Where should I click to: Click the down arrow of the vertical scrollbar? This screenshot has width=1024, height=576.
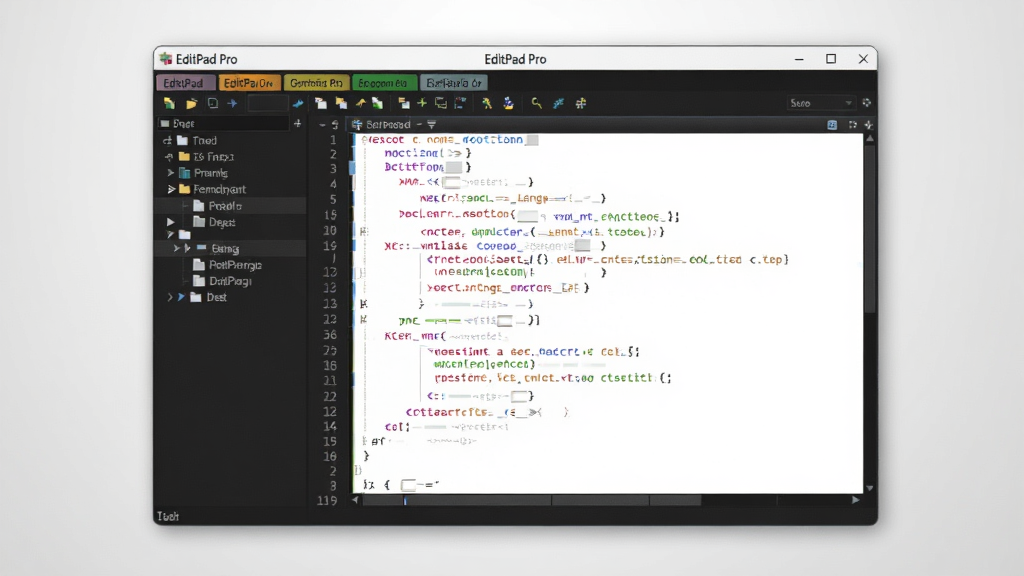tap(870, 488)
